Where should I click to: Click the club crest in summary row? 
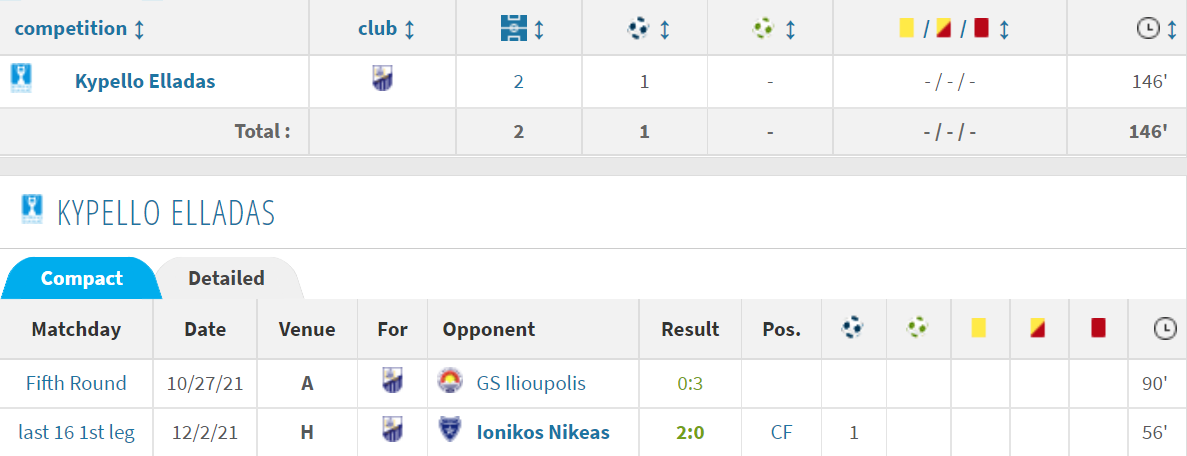point(382,79)
